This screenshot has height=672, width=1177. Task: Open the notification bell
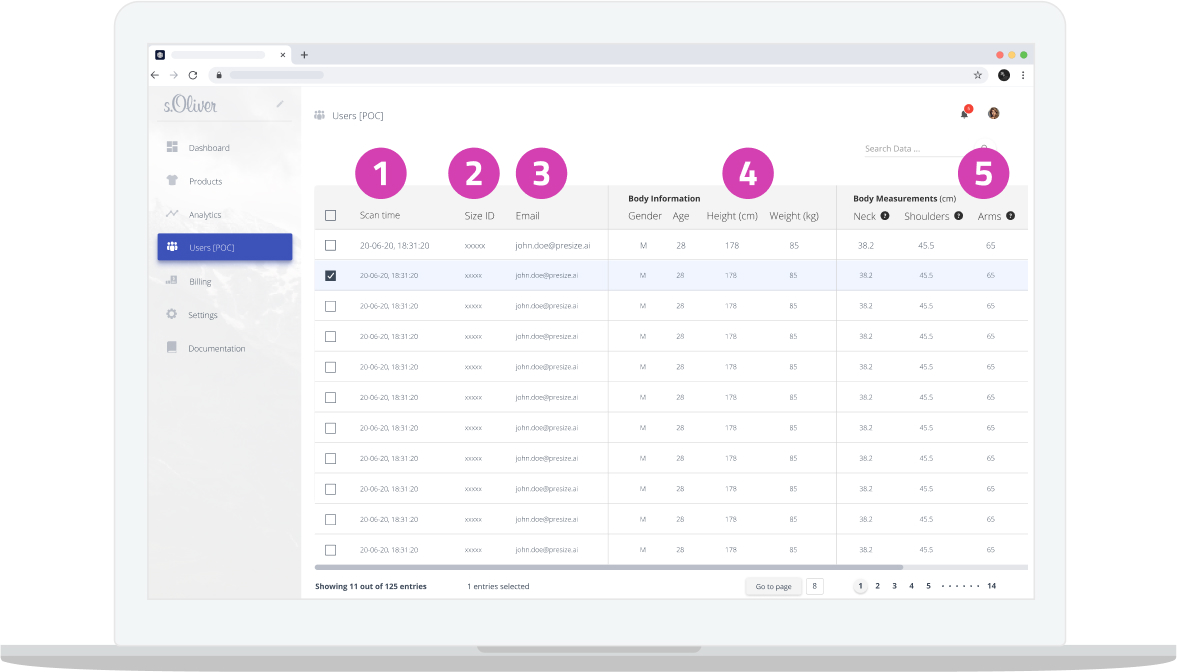pos(965,113)
